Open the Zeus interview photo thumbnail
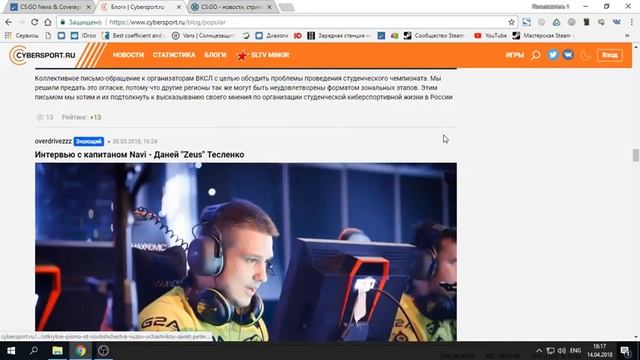 tap(246, 252)
